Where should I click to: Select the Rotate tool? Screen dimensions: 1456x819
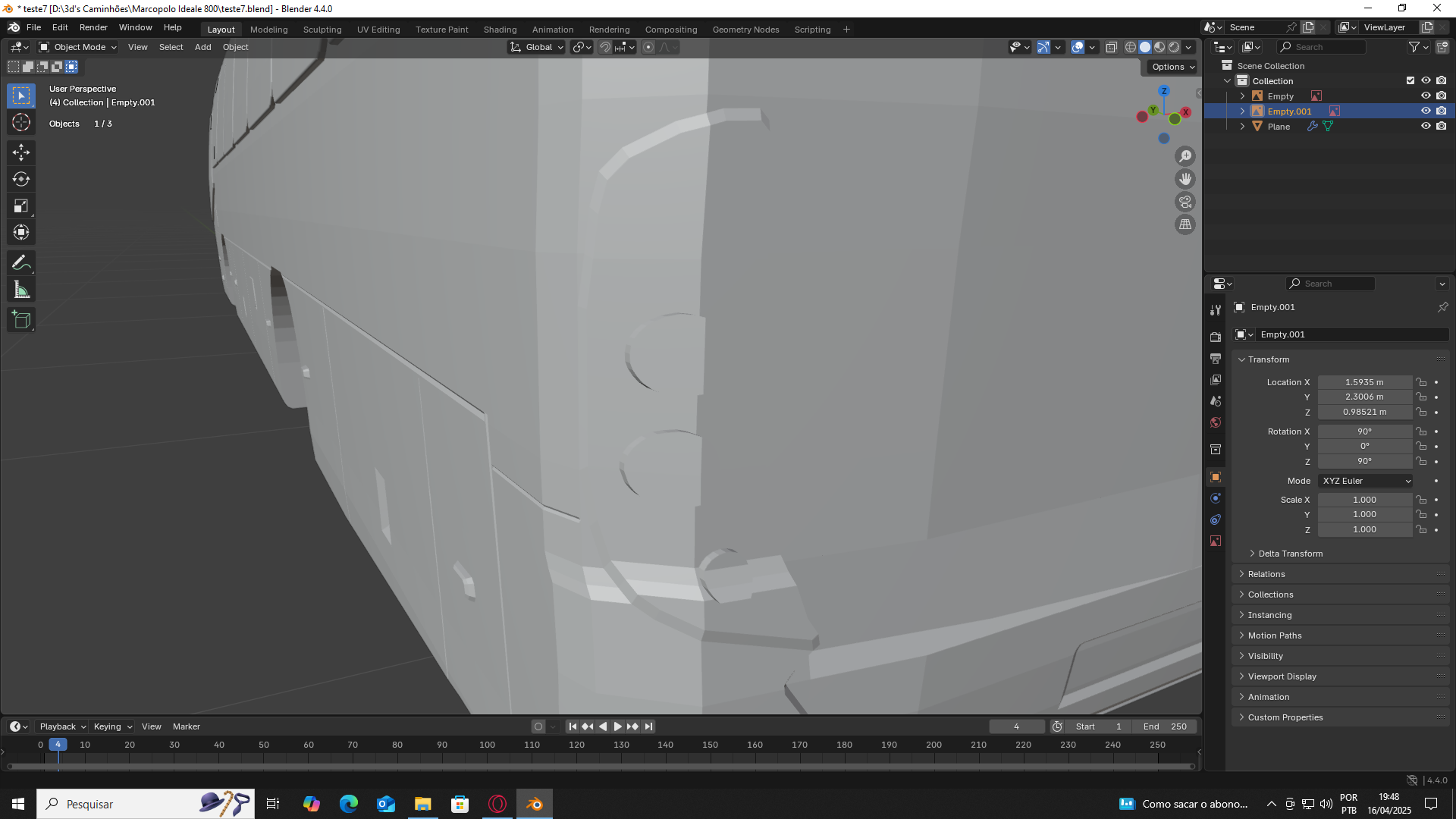click(20, 179)
